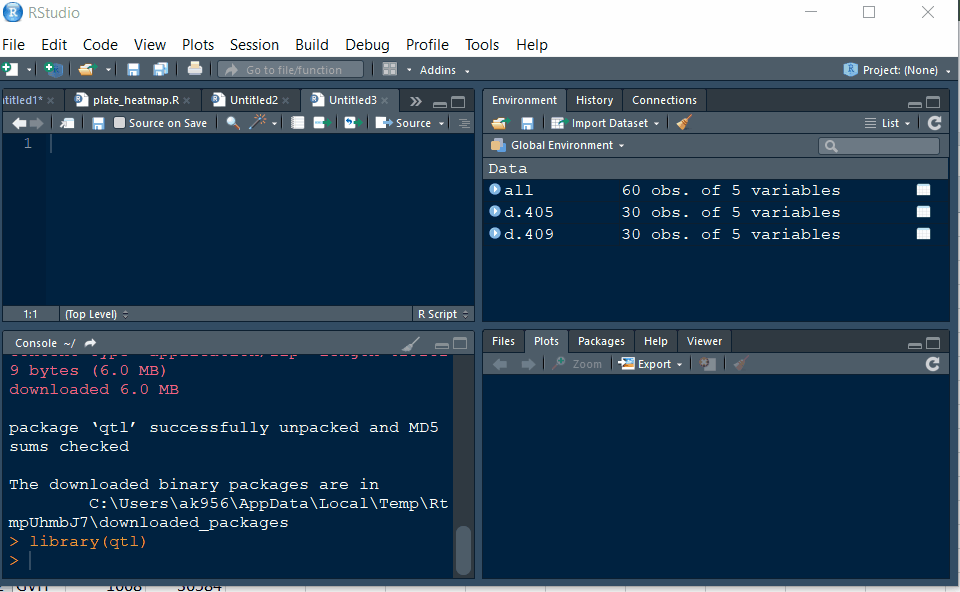960x592 pixels.
Task: Click the console vertical scrollbar thumb
Action: click(463, 549)
